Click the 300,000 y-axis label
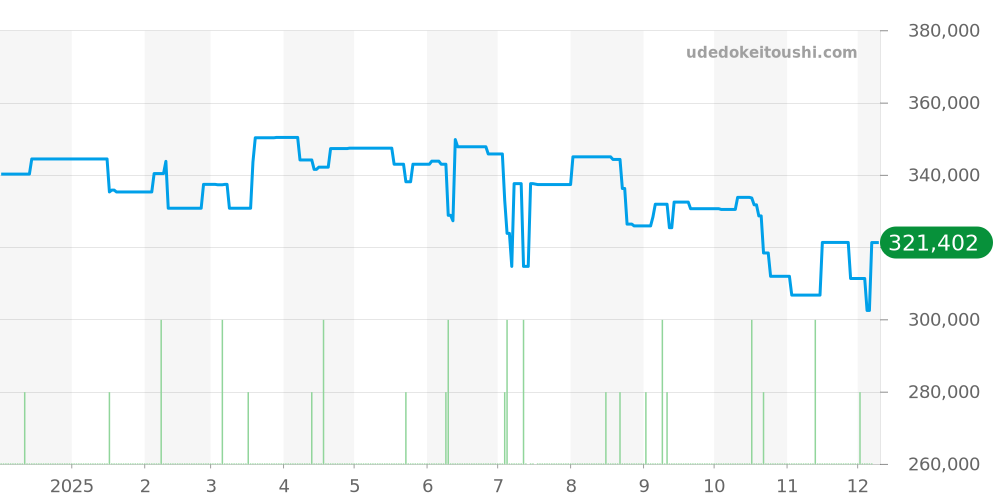The image size is (1000, 500). click(943, 320)
